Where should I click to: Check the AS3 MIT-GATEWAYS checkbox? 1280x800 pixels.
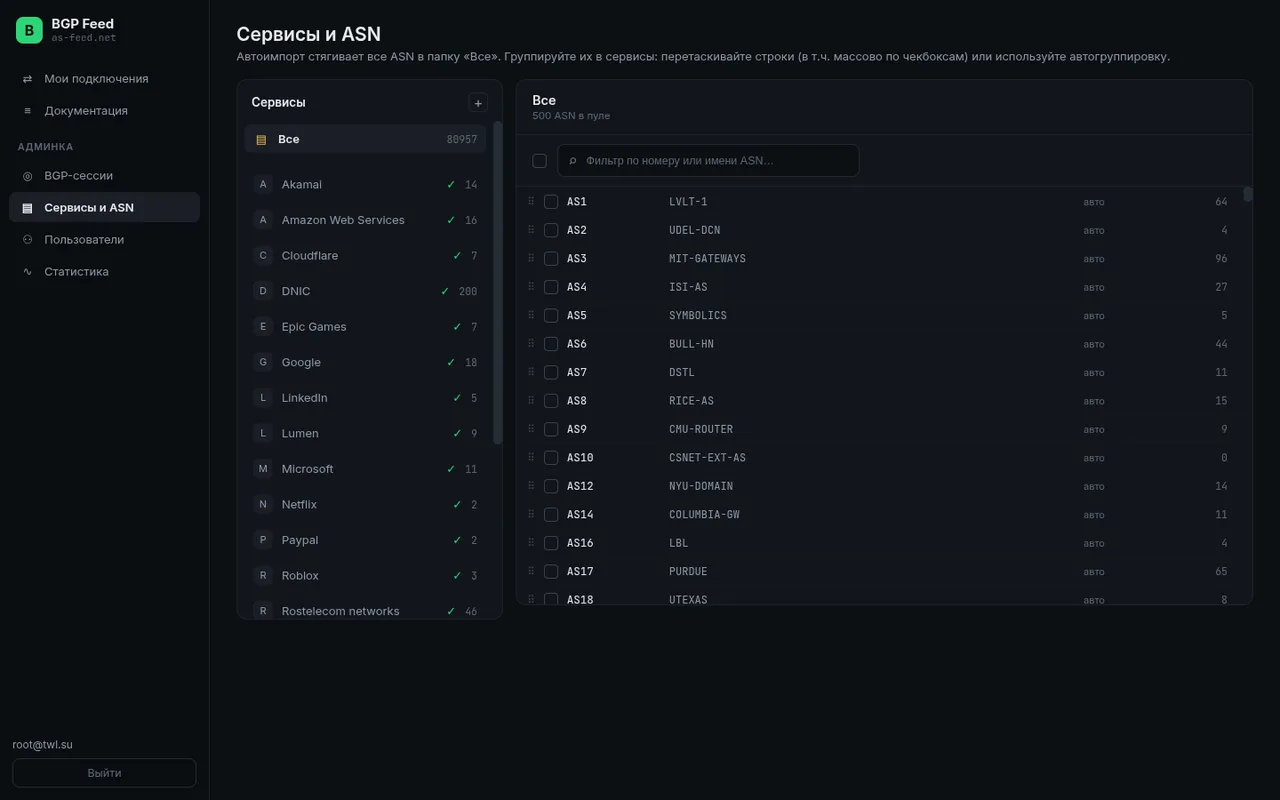pos(551,258)
